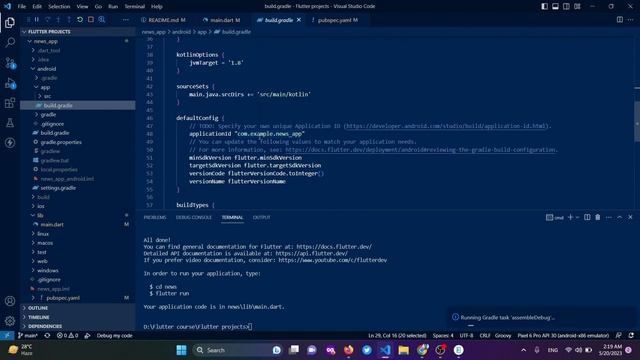
Task: Open the docs.flutter.dev deployment link in code
Action: point(420,150)
